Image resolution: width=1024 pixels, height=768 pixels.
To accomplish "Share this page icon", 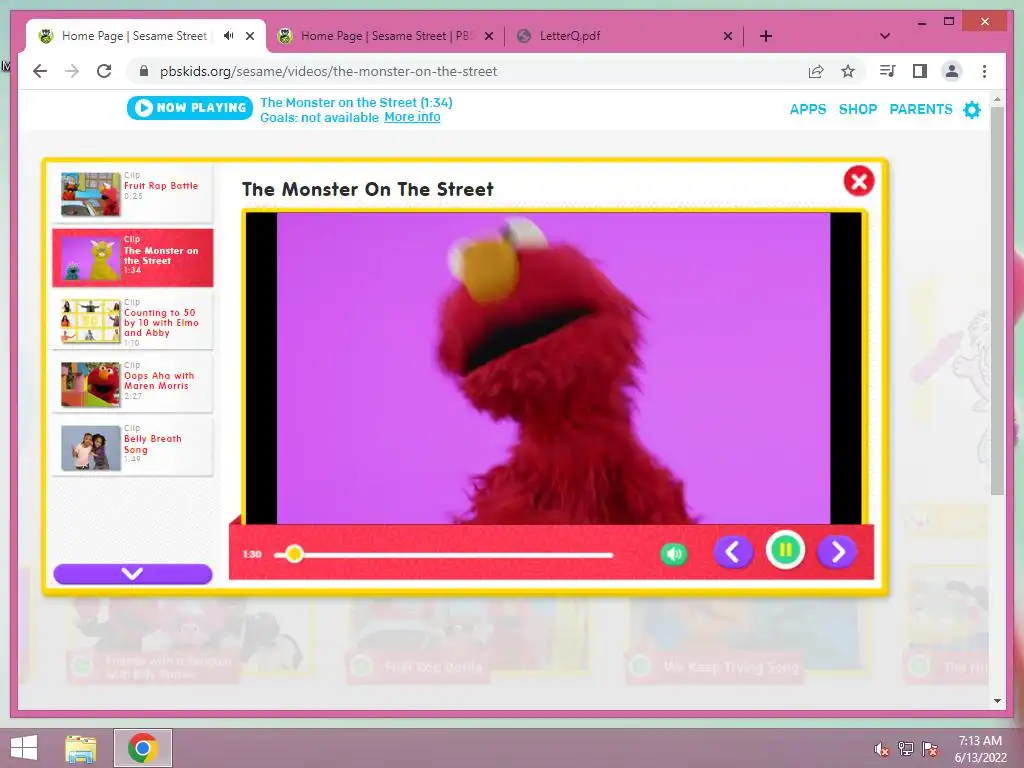I will 816,71.
